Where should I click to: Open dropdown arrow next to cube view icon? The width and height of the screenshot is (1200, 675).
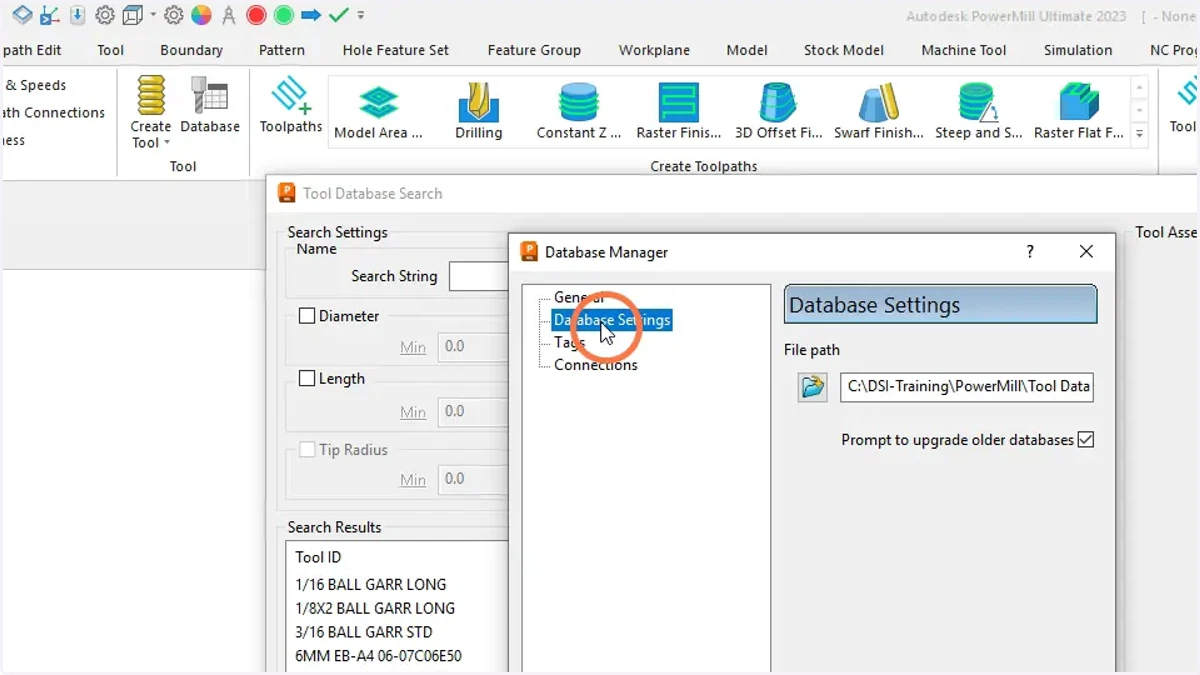[x=153, y=15]
